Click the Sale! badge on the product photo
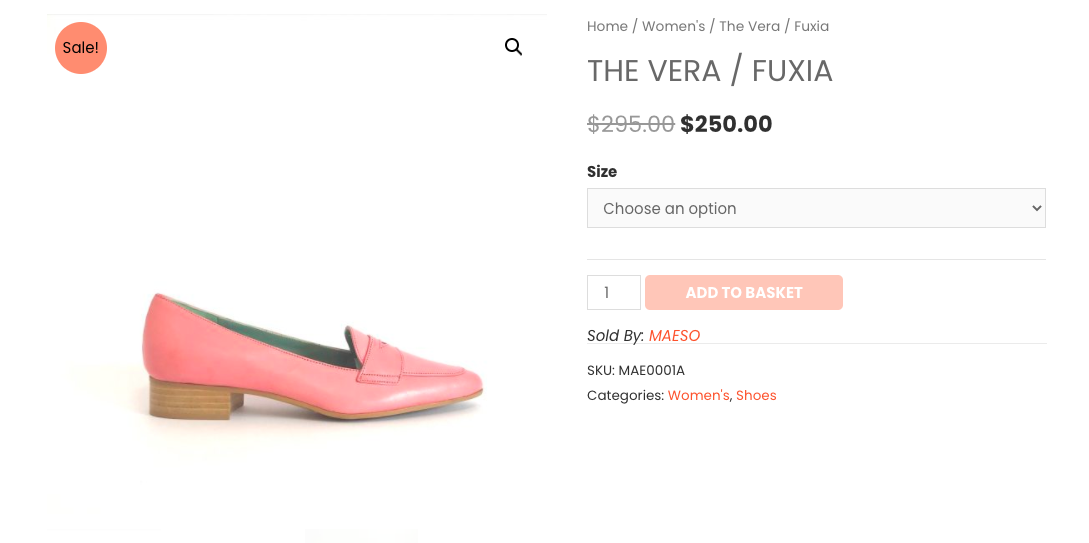 (81, 48)
